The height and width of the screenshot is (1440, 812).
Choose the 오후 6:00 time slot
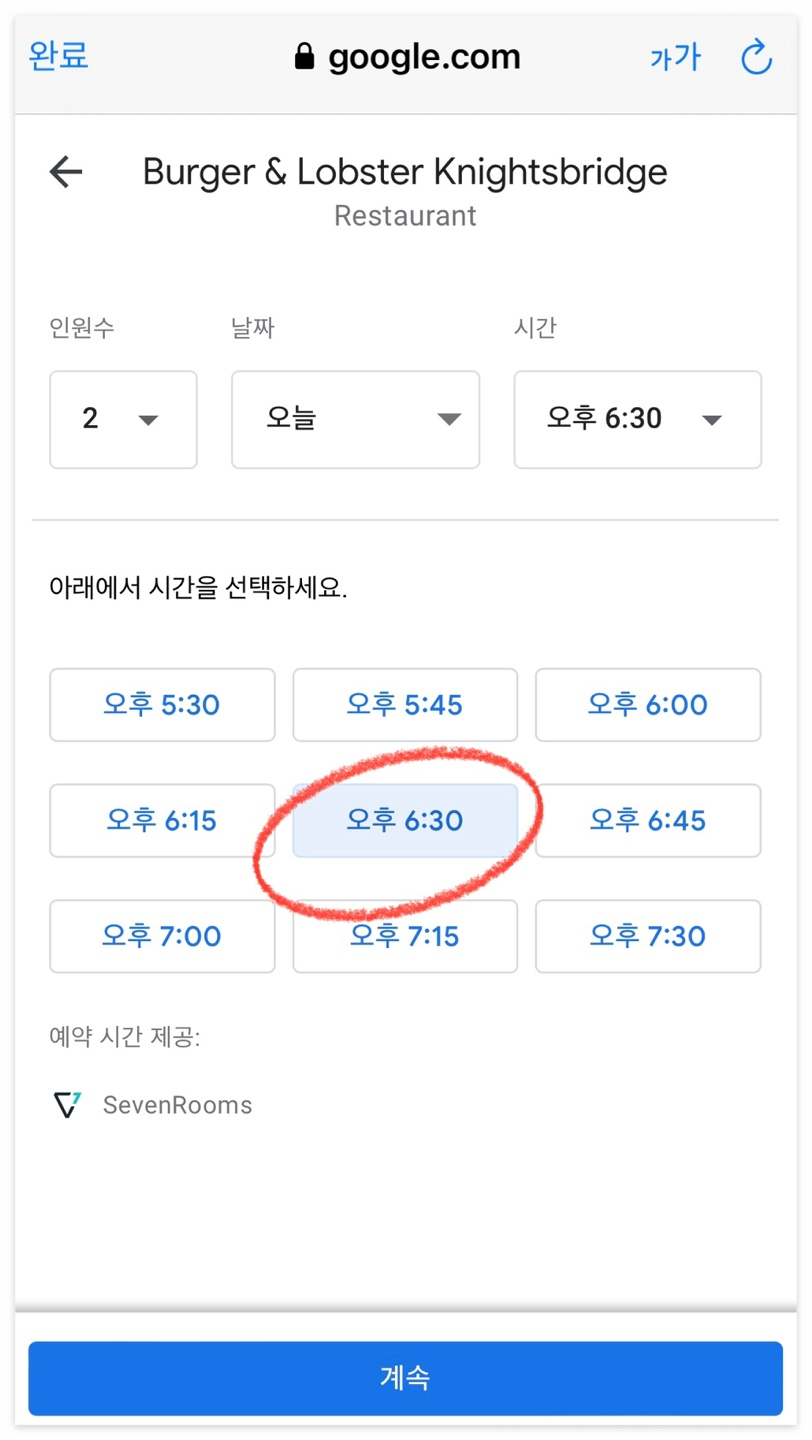tap(648, 705)
